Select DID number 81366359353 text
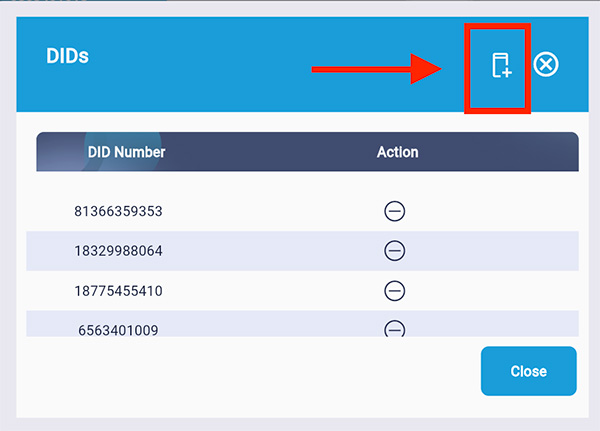Screen dimensions: 600x431 pos(118,212)
